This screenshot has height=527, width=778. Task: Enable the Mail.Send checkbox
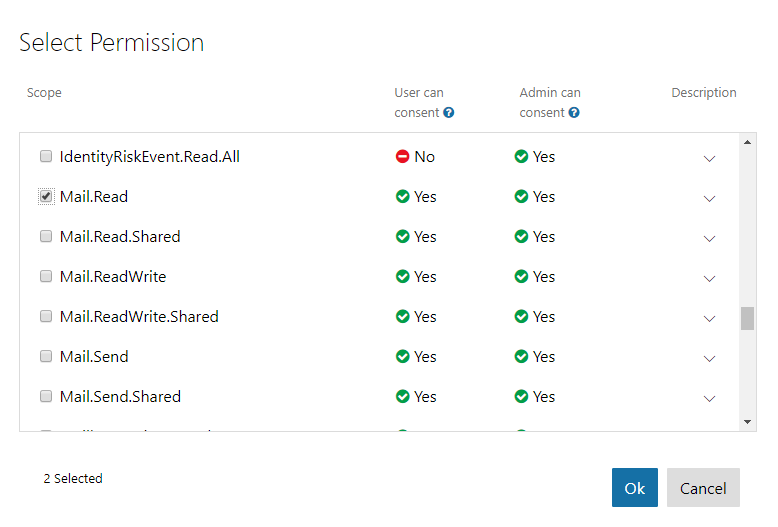pyautogui.click(x=46, y=357)
